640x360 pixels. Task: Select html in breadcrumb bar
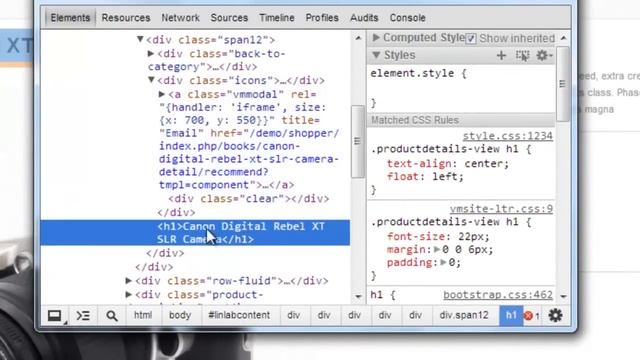[143, 315]
